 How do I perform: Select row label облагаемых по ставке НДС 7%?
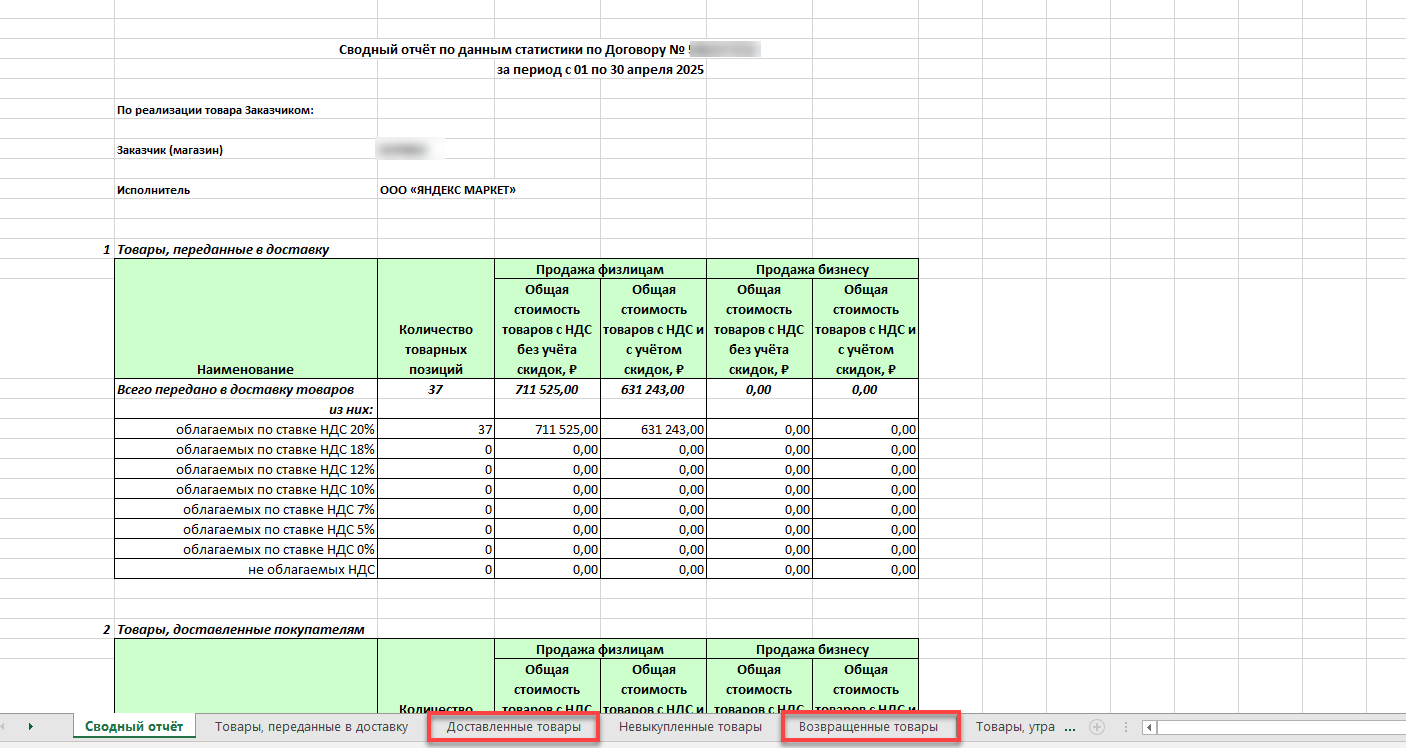[246, 509]
